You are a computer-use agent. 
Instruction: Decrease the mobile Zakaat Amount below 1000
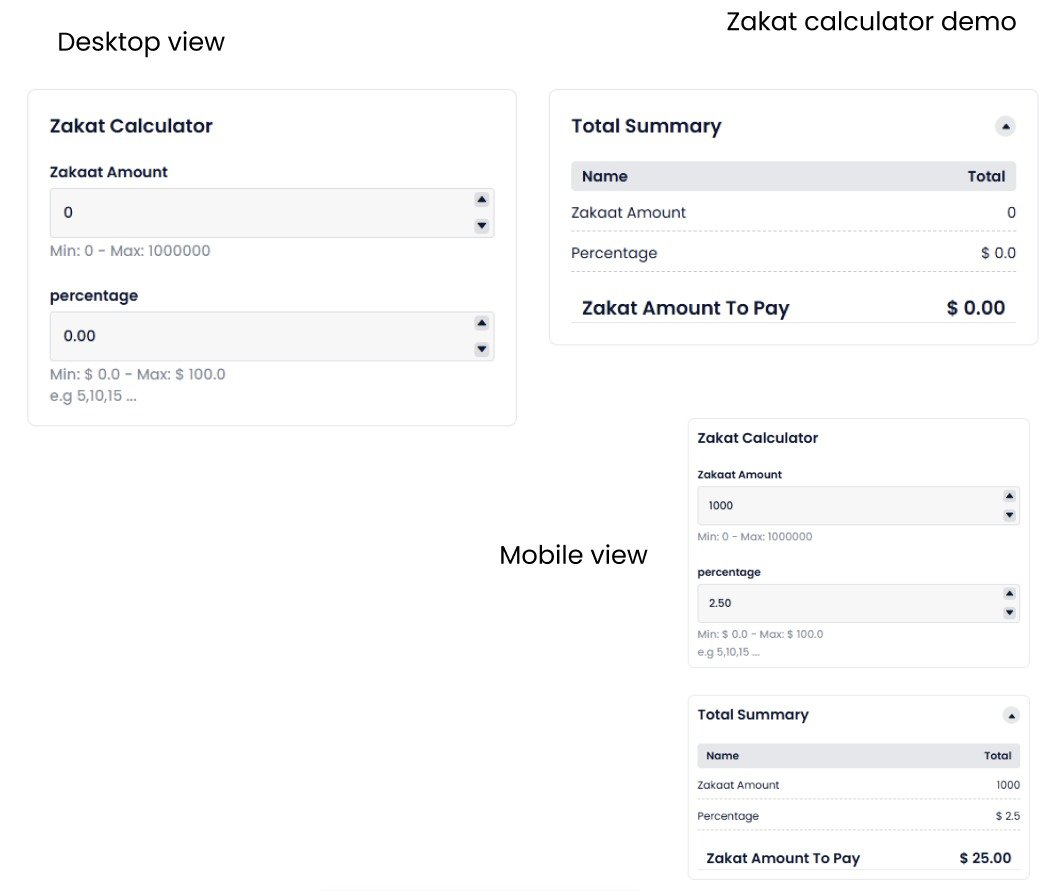point(1009,515)
